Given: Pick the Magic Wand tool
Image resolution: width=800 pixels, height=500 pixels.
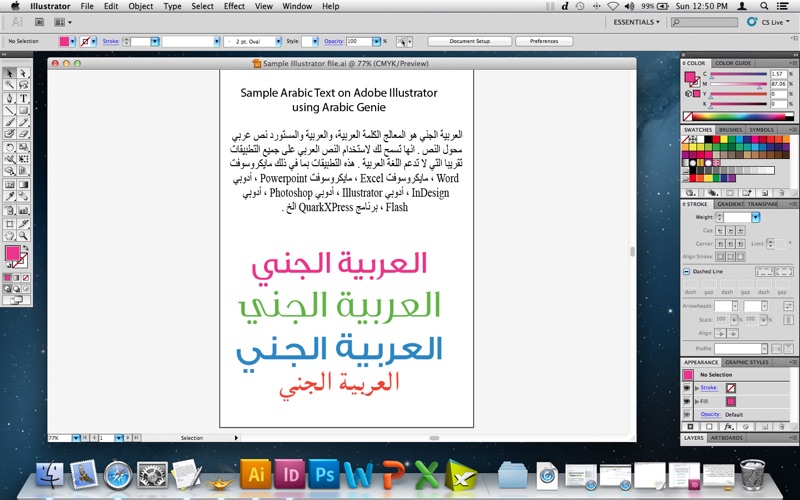Looking at the screenshot, I should coord(9,85).
